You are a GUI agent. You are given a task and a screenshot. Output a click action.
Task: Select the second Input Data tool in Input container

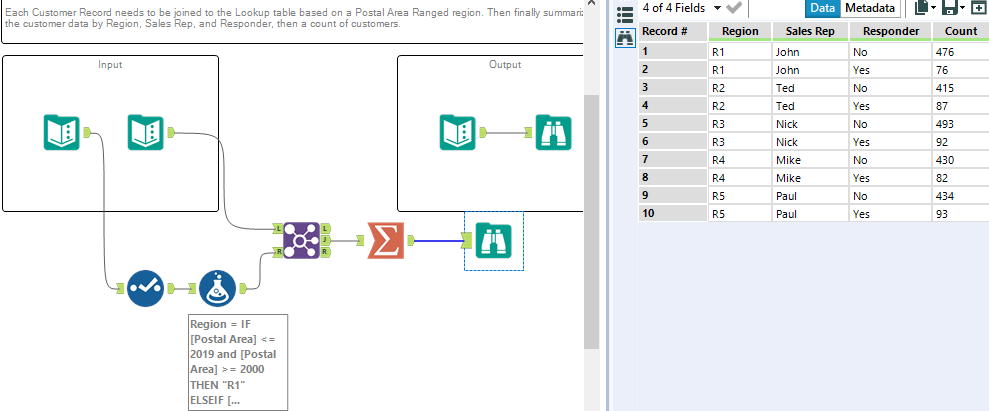coord(146,132)
